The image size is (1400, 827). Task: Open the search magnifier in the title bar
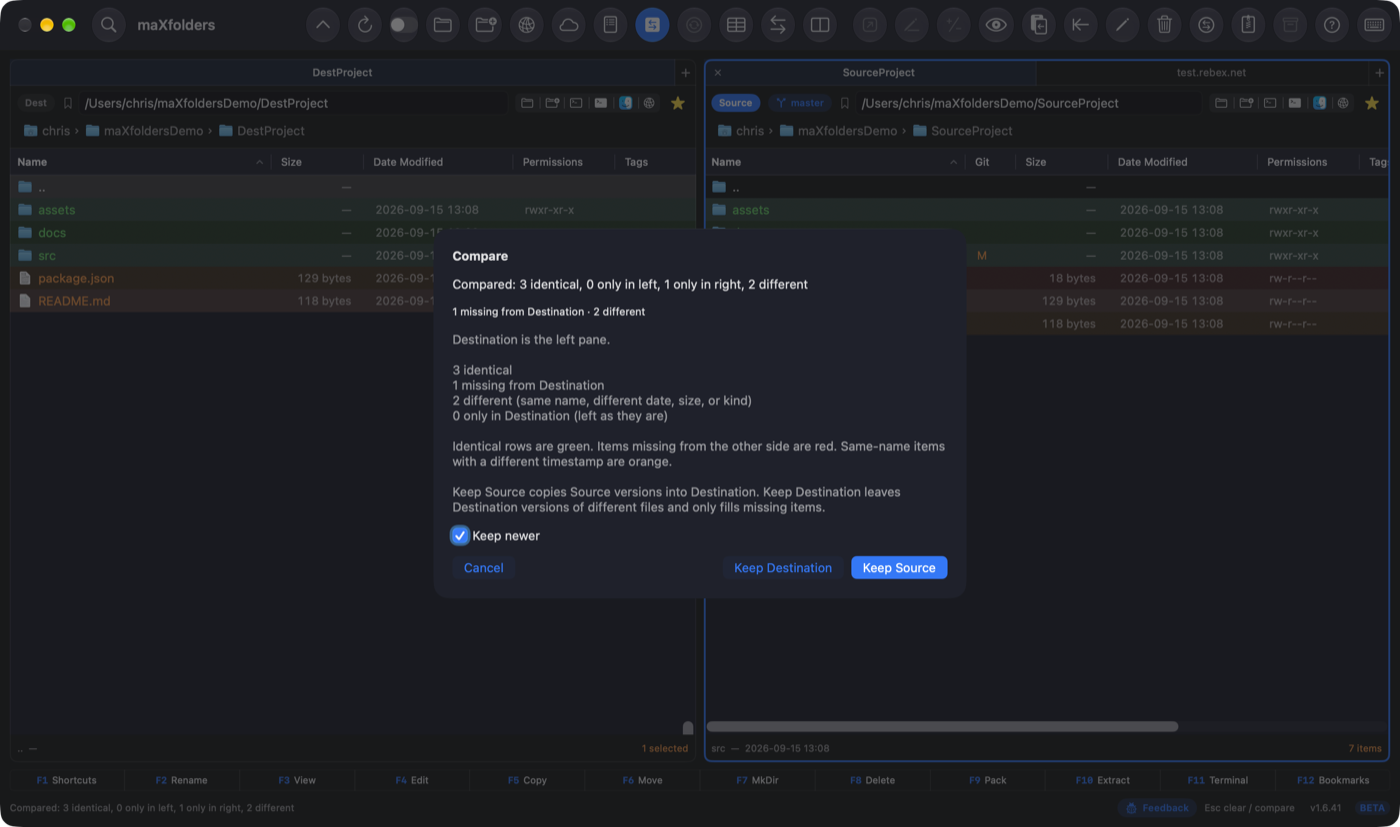109,25
